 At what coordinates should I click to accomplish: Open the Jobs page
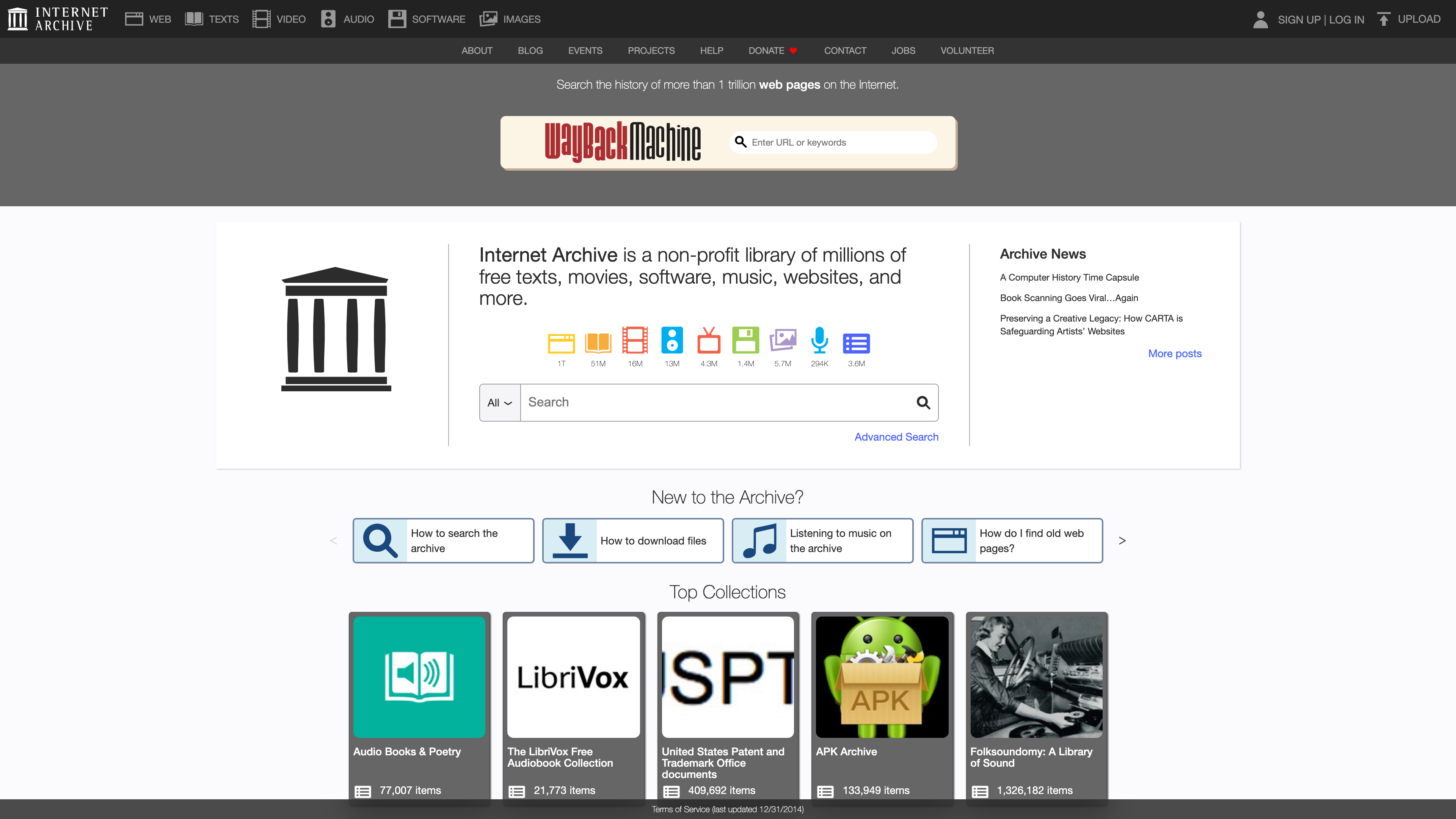pyautogui.click(x=903, y=51)
